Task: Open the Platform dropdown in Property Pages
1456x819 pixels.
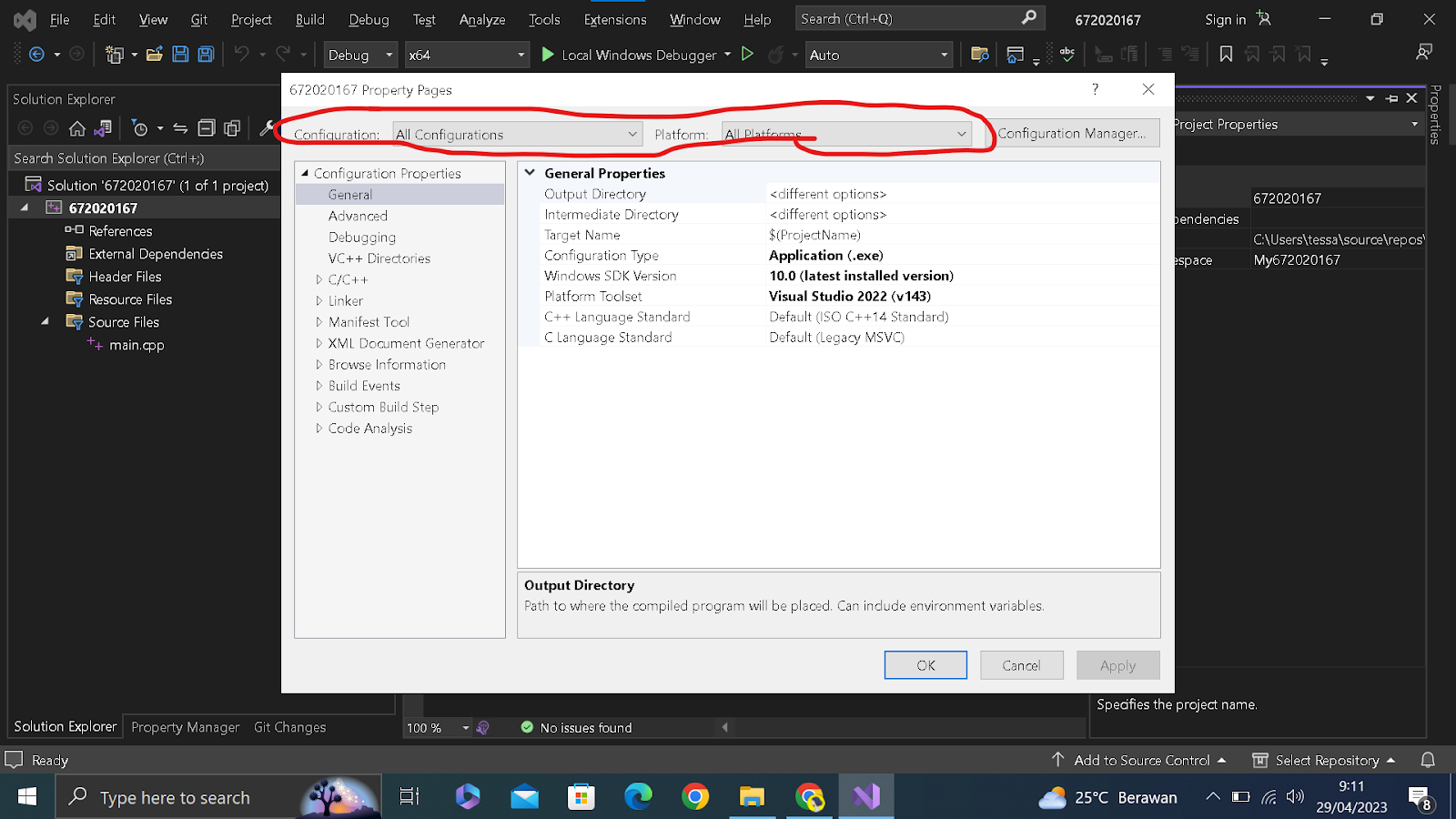Action: pos(846,134)
